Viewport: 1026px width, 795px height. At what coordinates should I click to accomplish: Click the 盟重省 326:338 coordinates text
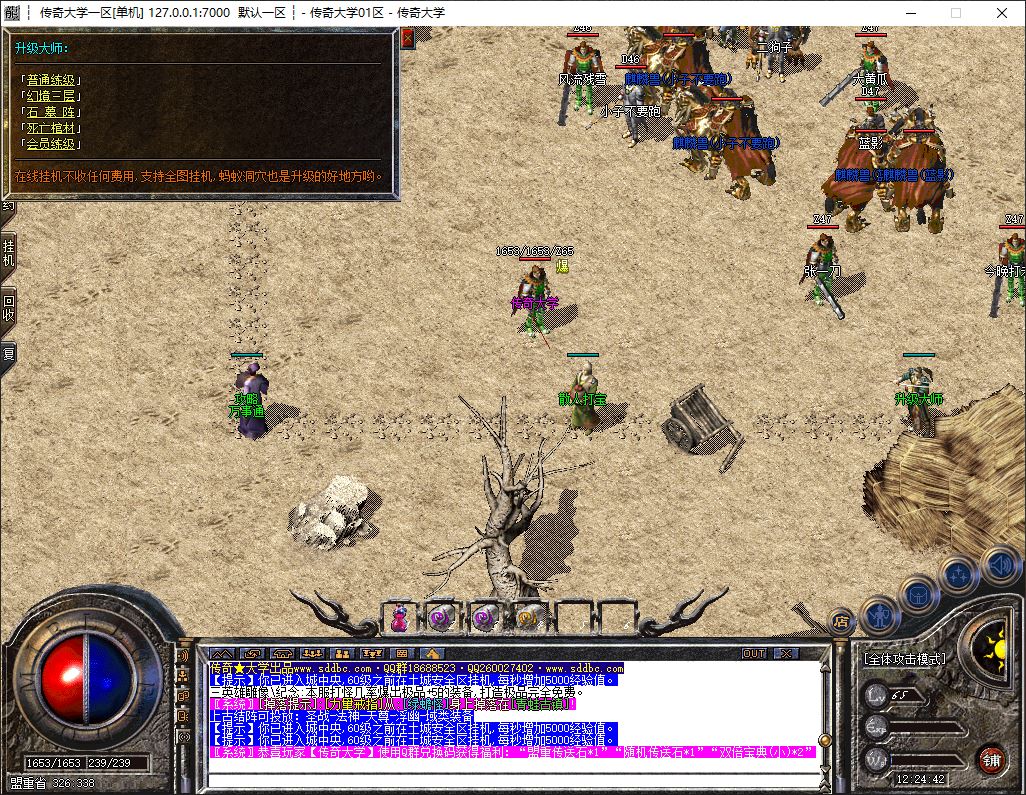point(52,783)
